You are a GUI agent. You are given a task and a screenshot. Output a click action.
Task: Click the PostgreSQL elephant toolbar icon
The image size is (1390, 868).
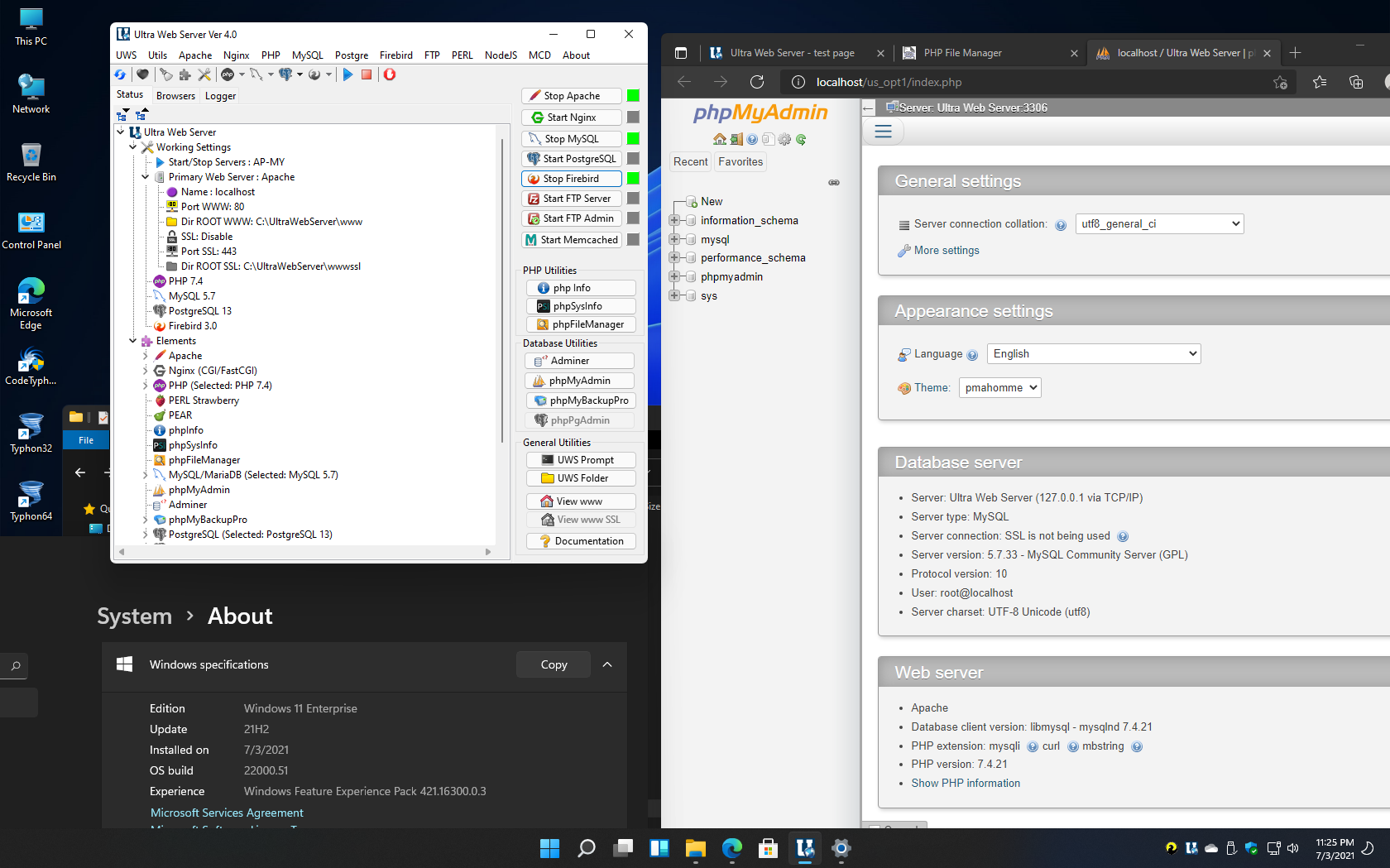click(285, 74)
